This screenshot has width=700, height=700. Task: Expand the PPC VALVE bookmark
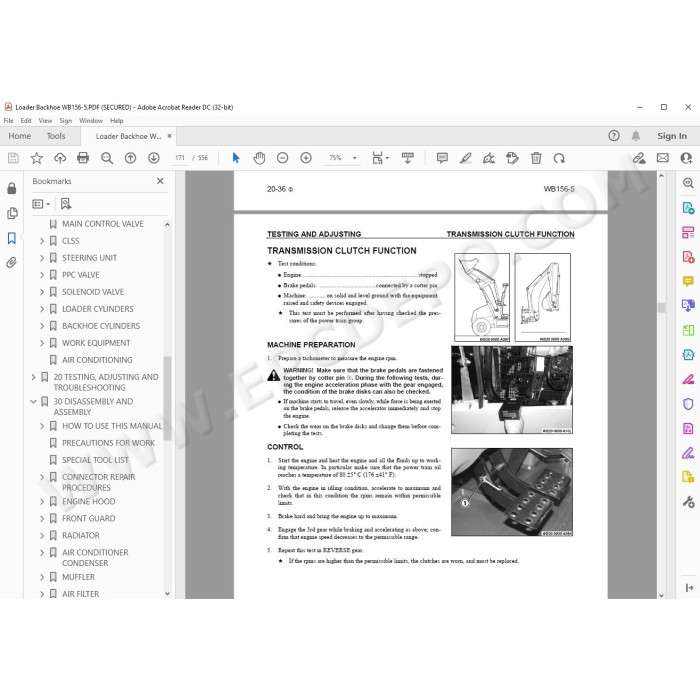coord(42,275)
